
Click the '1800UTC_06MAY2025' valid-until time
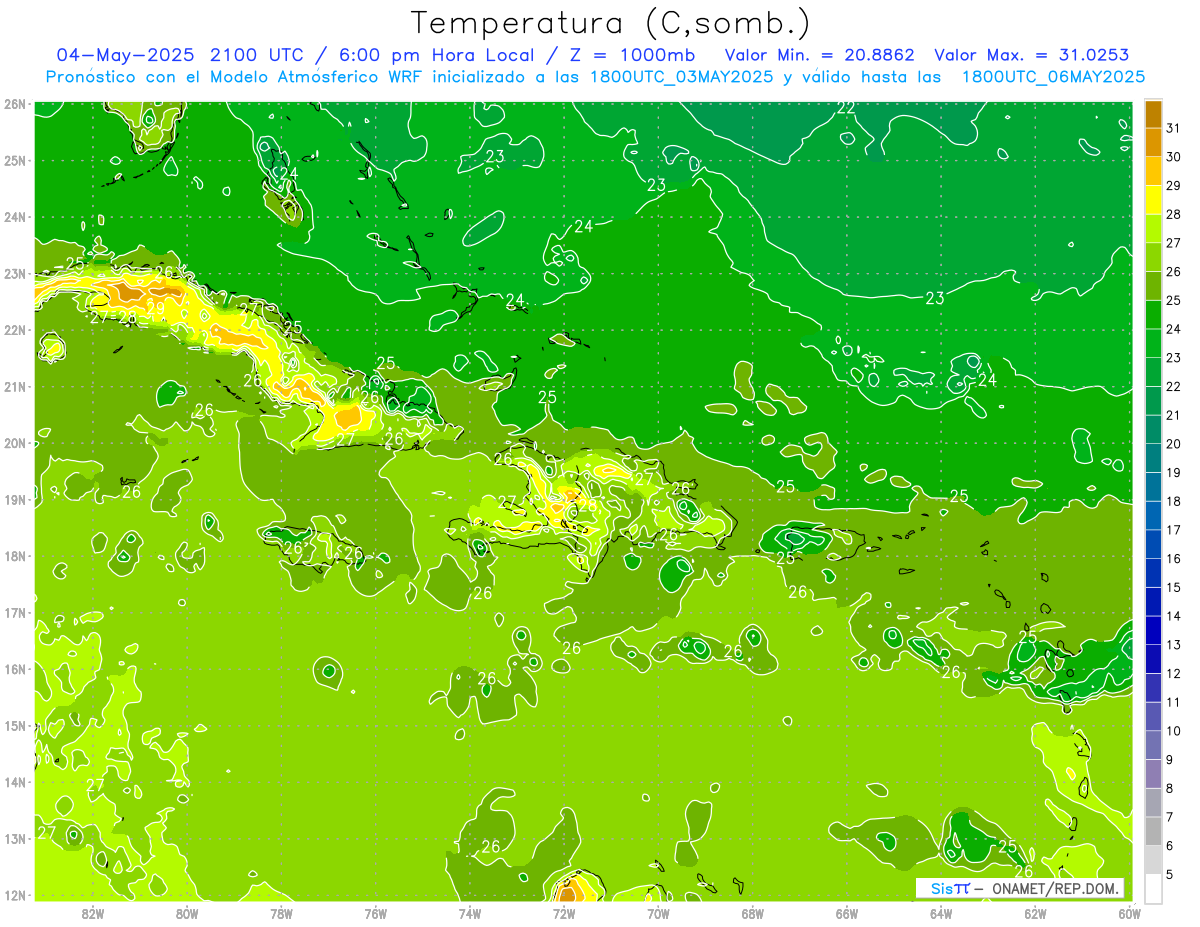coord(1053,77)
